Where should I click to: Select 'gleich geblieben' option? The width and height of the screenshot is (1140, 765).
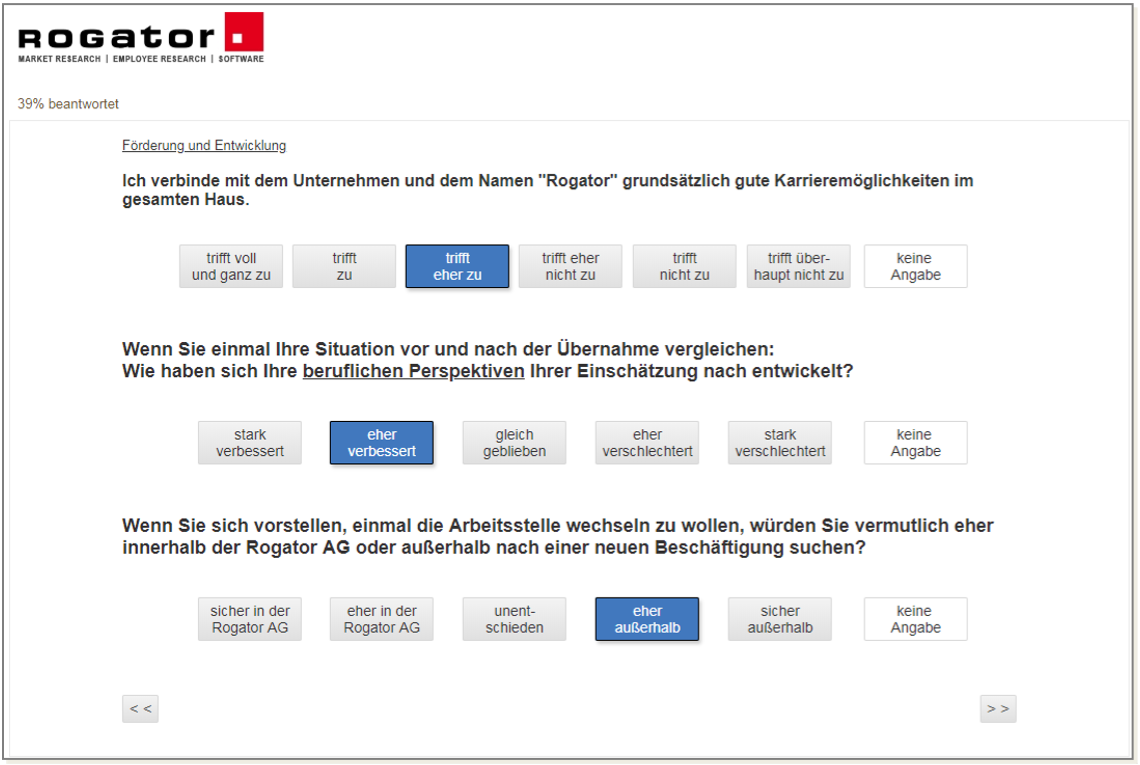tap(514, 443)
